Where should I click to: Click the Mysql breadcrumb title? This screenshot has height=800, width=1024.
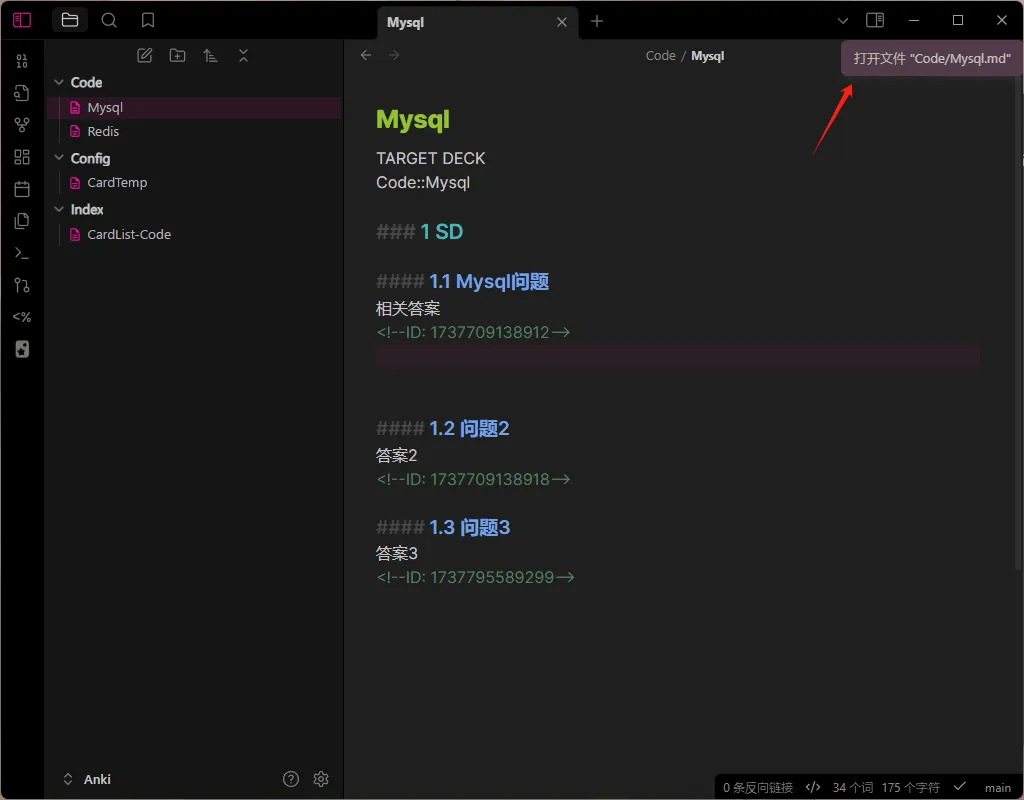(x=708, y=56)
